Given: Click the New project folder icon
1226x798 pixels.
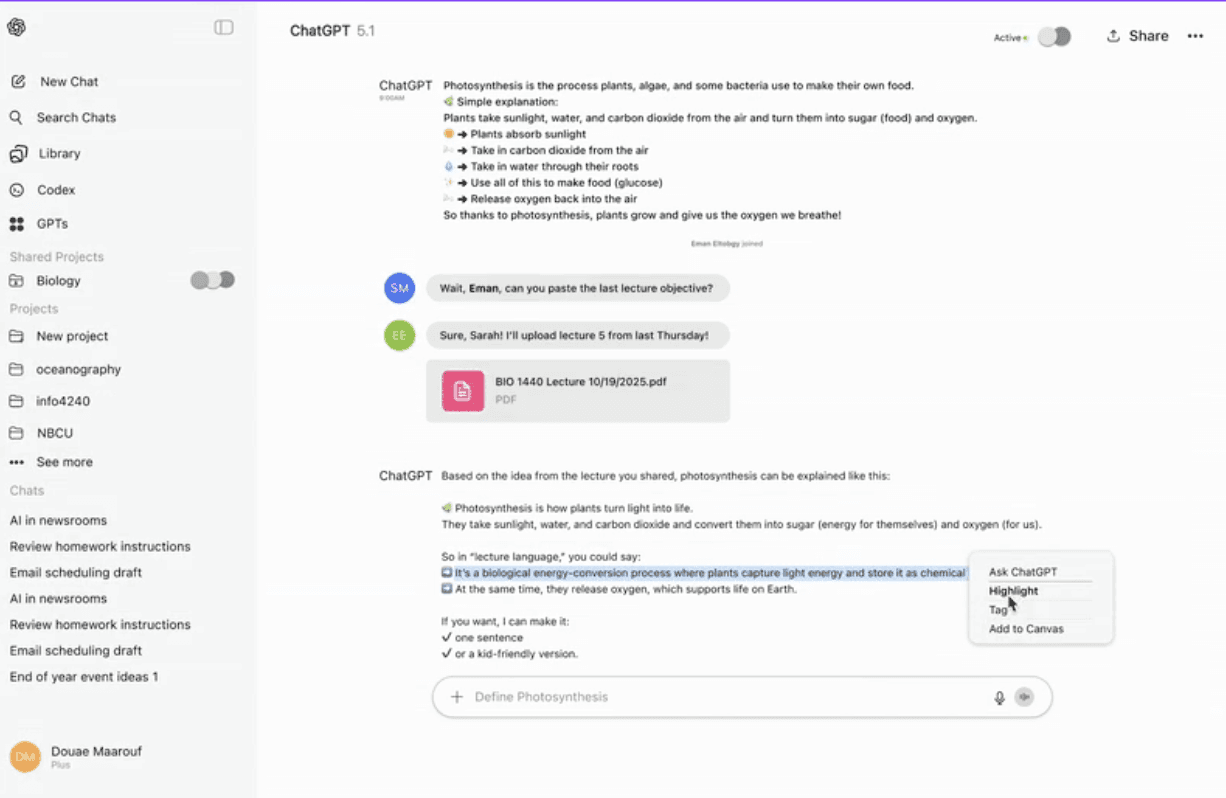Looking at the screenshot, I should 15,336.
